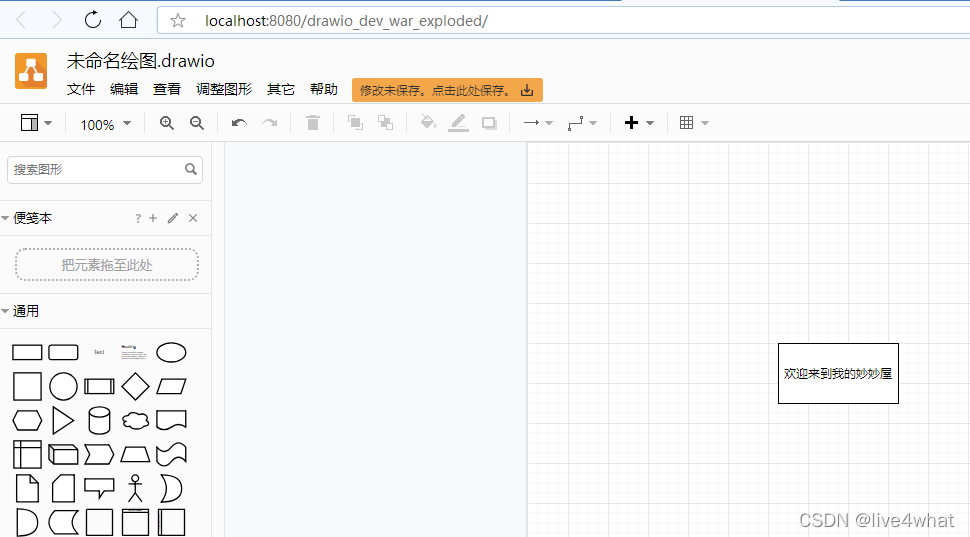Viewport: 970px width, 537px height.
Task: Select the internal storage shape
Action: coord(27,454)
